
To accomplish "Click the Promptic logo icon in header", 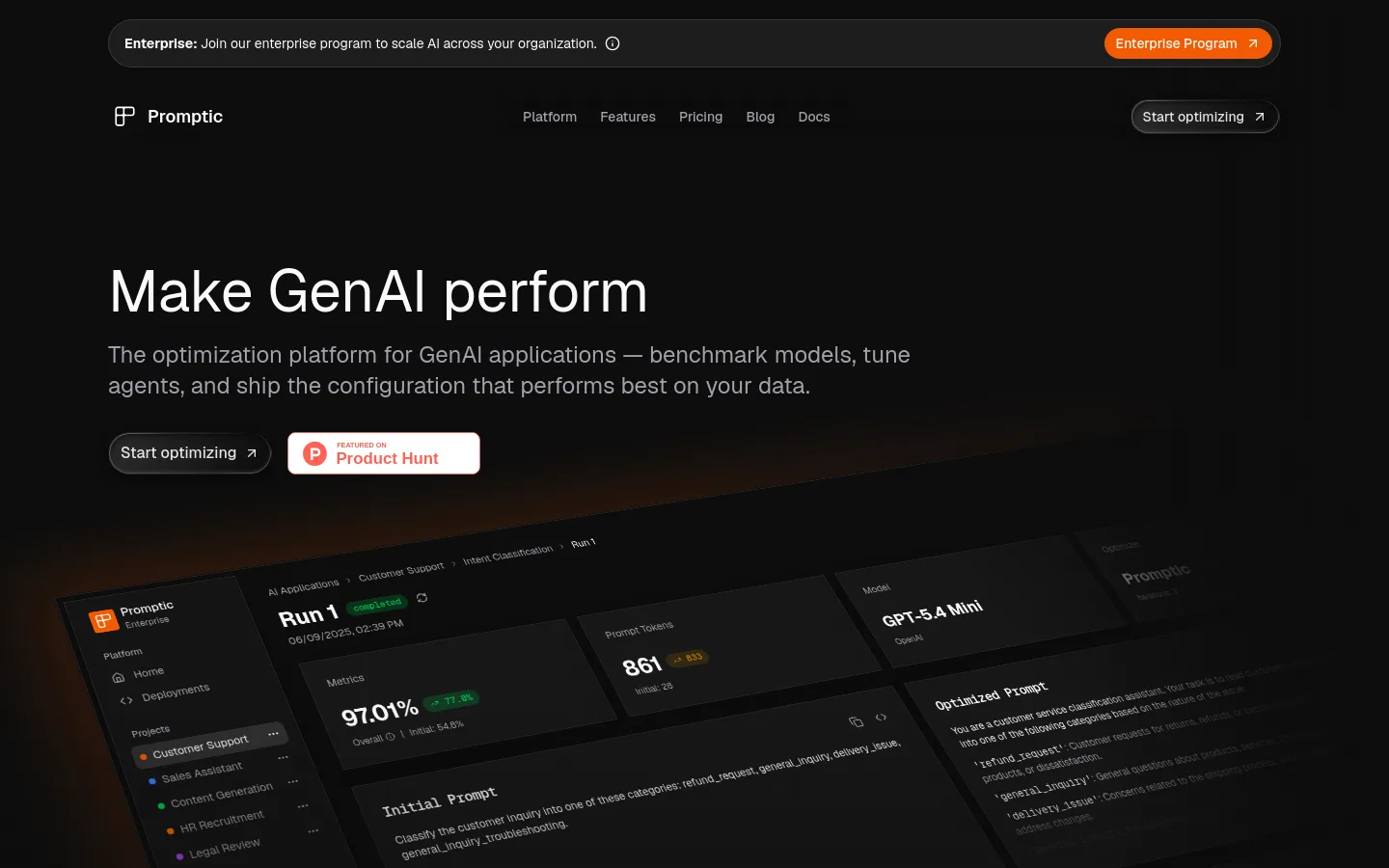I will pyautogui.click(x=124, y=117).
